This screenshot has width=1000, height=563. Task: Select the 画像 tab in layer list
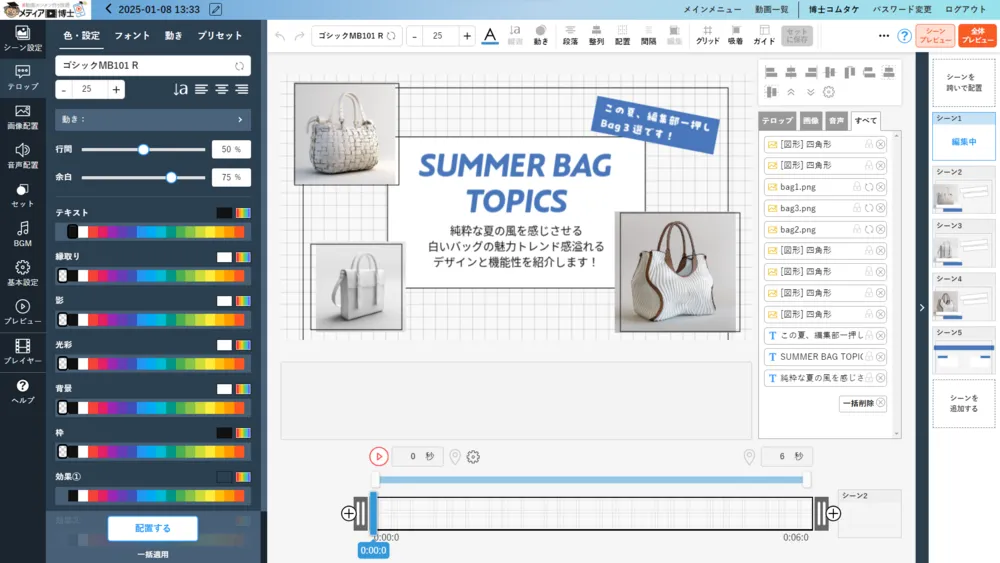(x=811, y=121)
